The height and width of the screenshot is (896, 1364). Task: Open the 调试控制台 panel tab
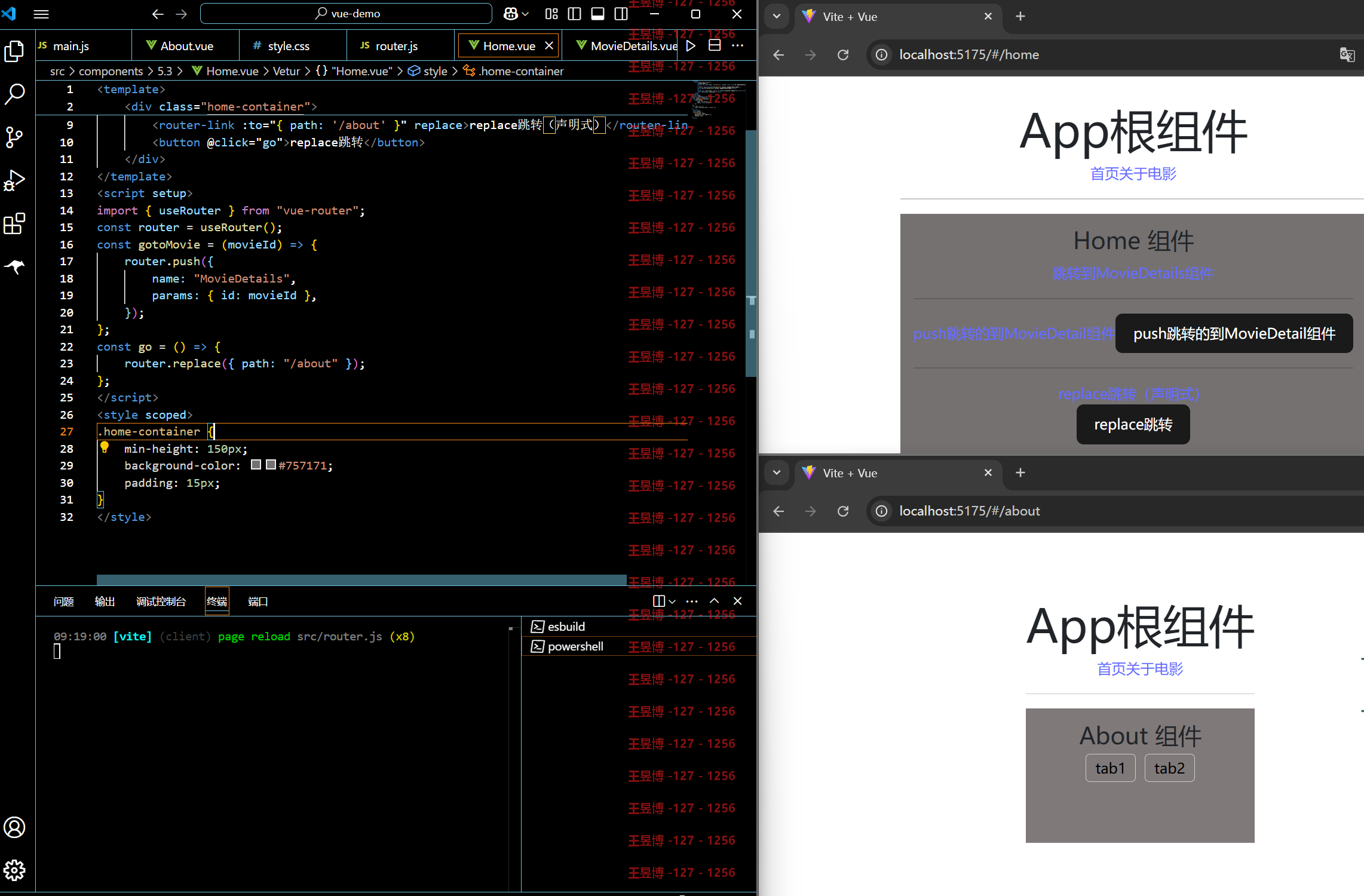[x=161, y=601]
